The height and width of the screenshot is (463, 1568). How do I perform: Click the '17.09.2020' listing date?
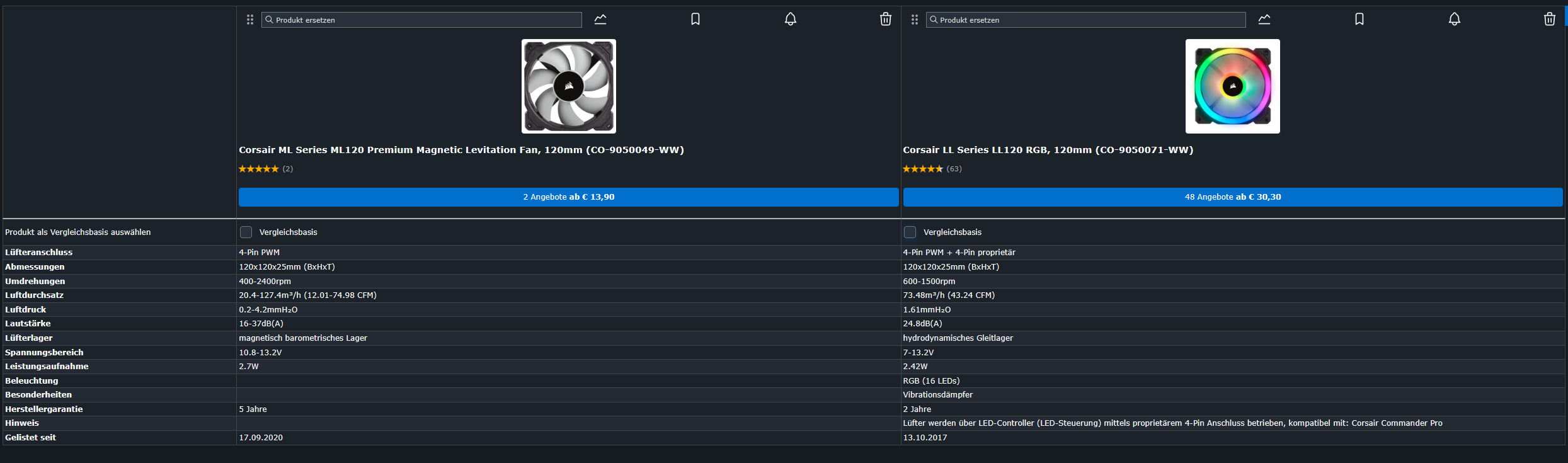click(x=261, y=438)
